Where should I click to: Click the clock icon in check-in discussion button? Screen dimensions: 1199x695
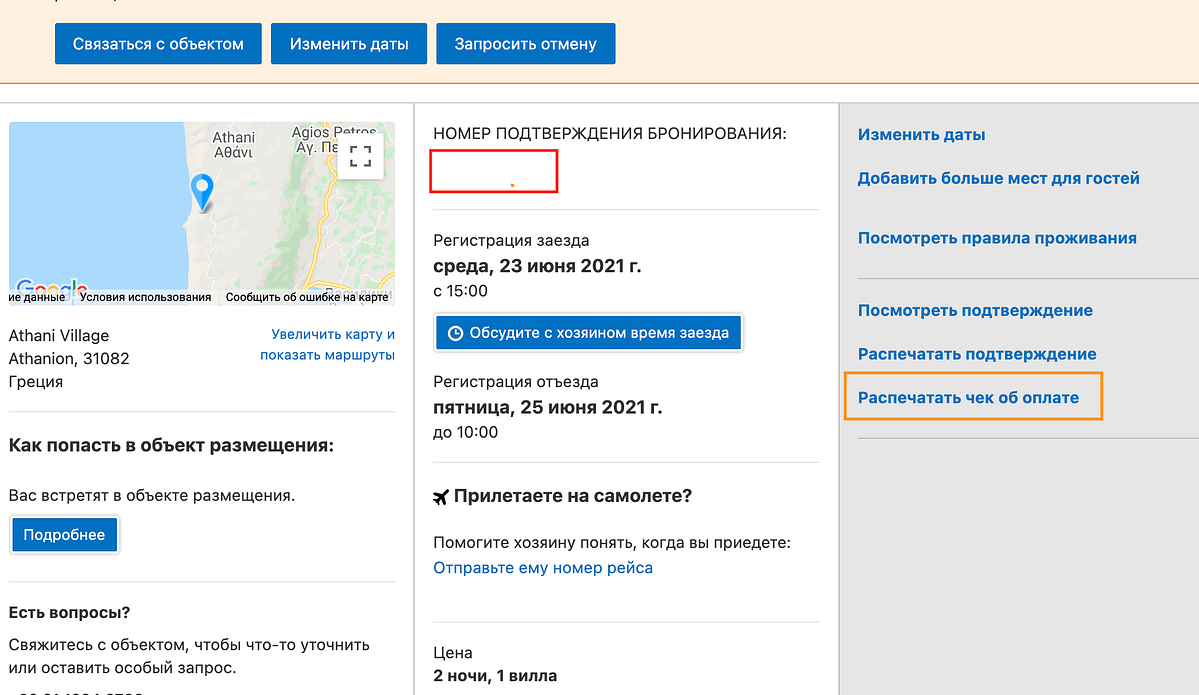click(x=456, y=331)
